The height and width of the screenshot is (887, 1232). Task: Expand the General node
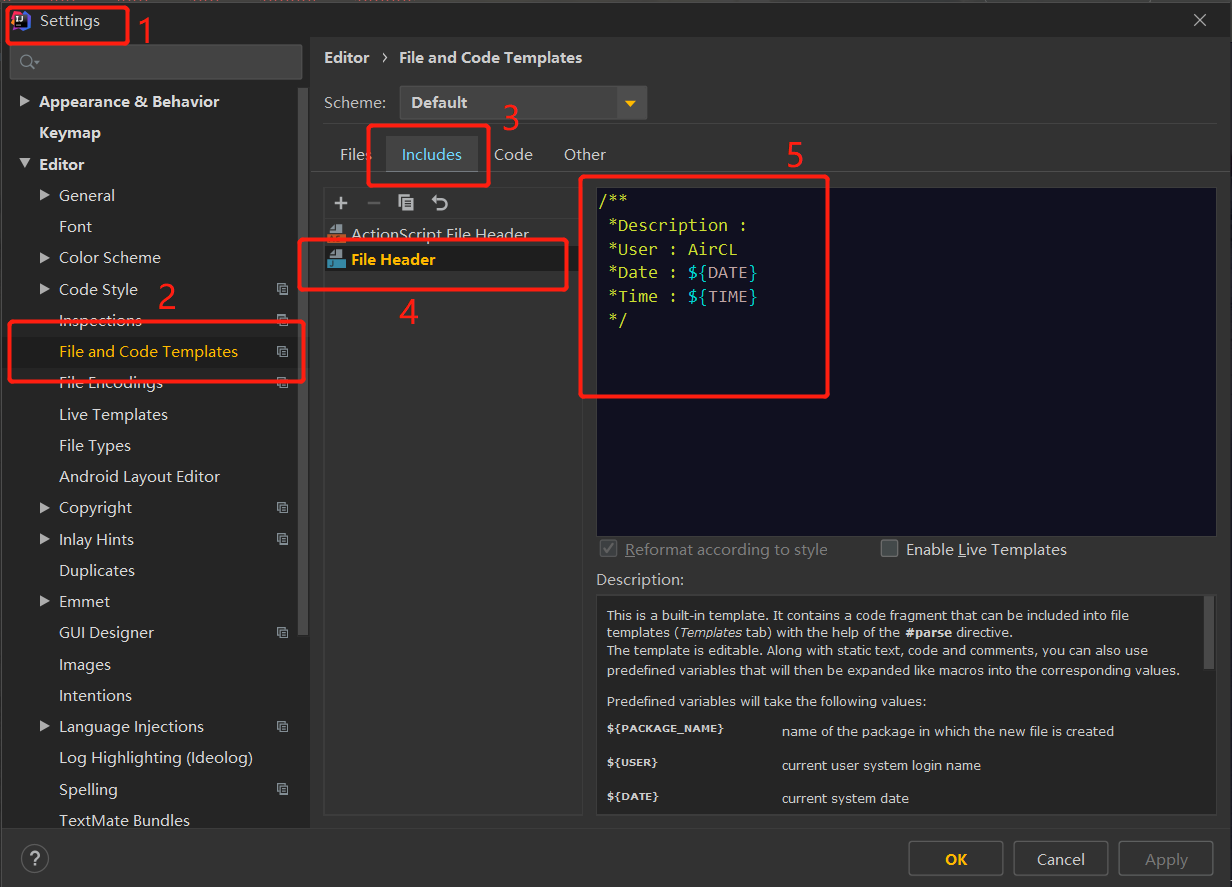[x=44, y=195]
